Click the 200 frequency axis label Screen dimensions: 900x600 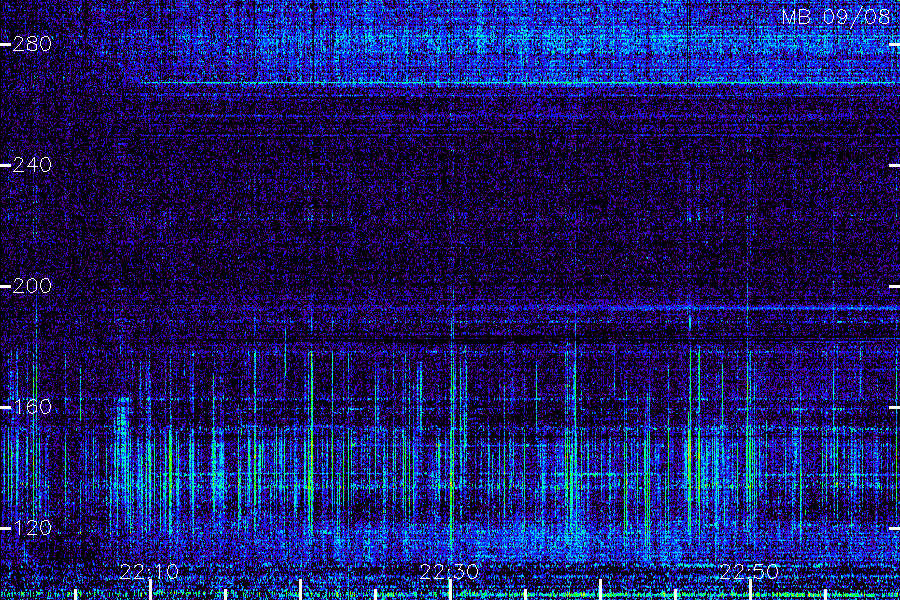(32, 285)
